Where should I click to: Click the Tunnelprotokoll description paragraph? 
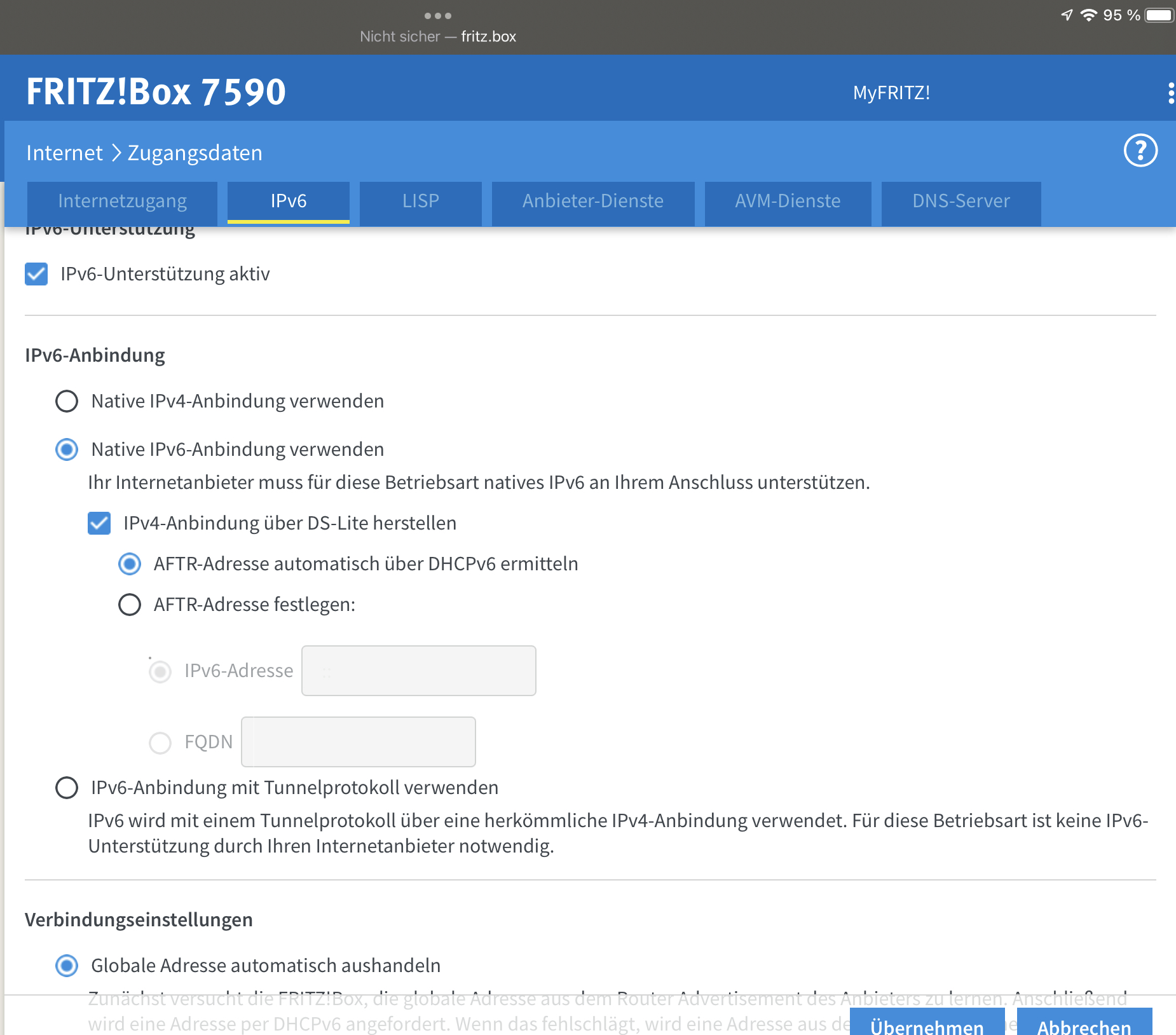pyautogui.click(x=618, y=833)
